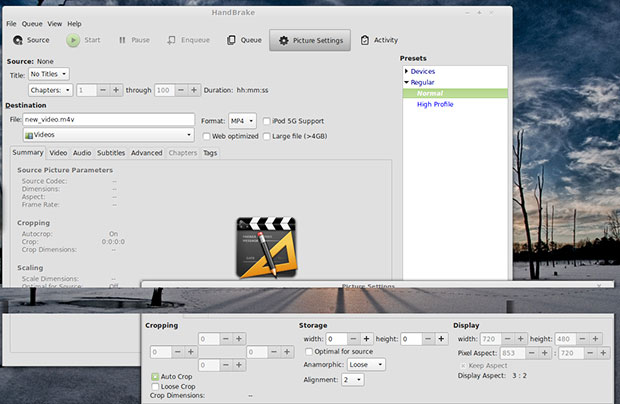Toggle the Auto Crop checkbox
The image size is (620, 404).
(155, 377)
